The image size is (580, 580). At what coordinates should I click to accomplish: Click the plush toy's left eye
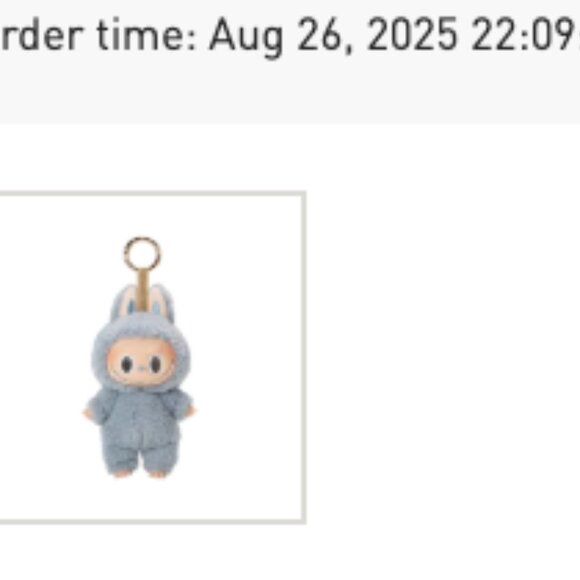pos(127,364)
